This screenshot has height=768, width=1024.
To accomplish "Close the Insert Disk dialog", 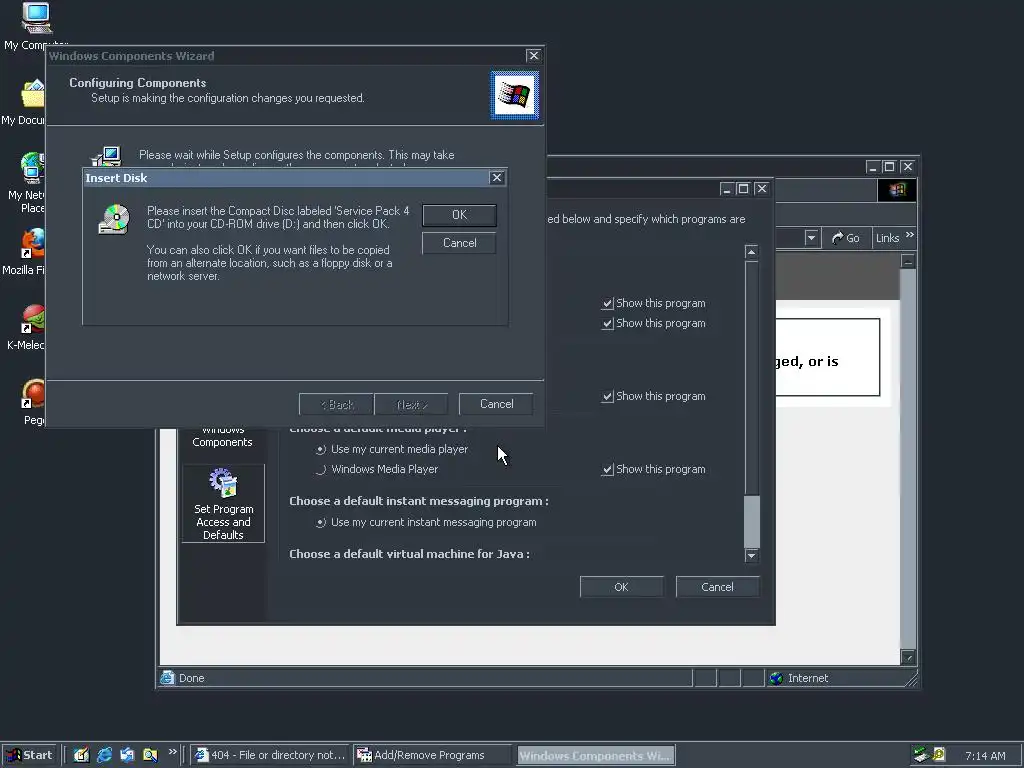I will coord(497,178).
